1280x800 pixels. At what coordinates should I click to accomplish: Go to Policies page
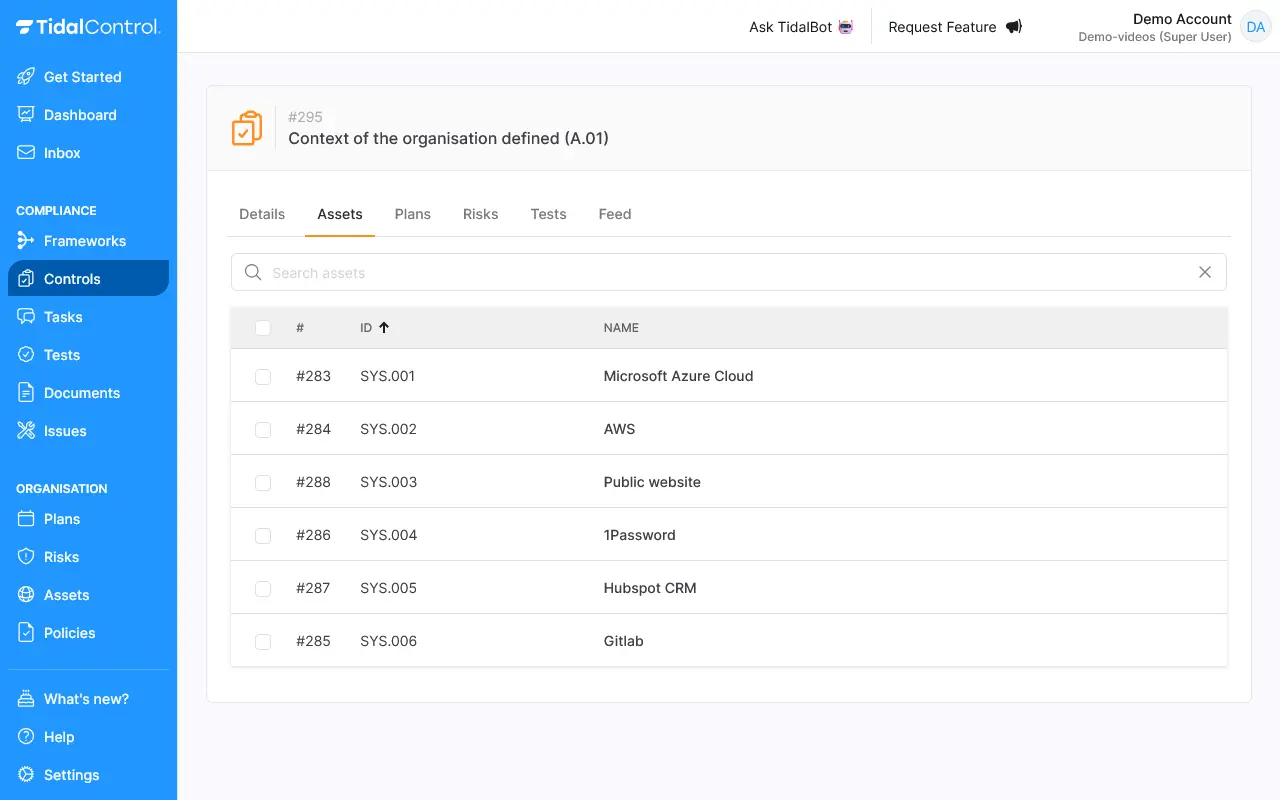point(88,633)
